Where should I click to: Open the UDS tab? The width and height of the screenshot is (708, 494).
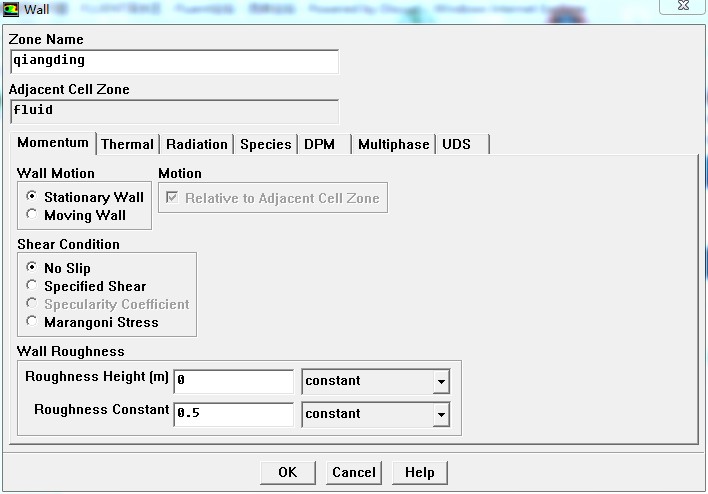(x=456, y=144)
